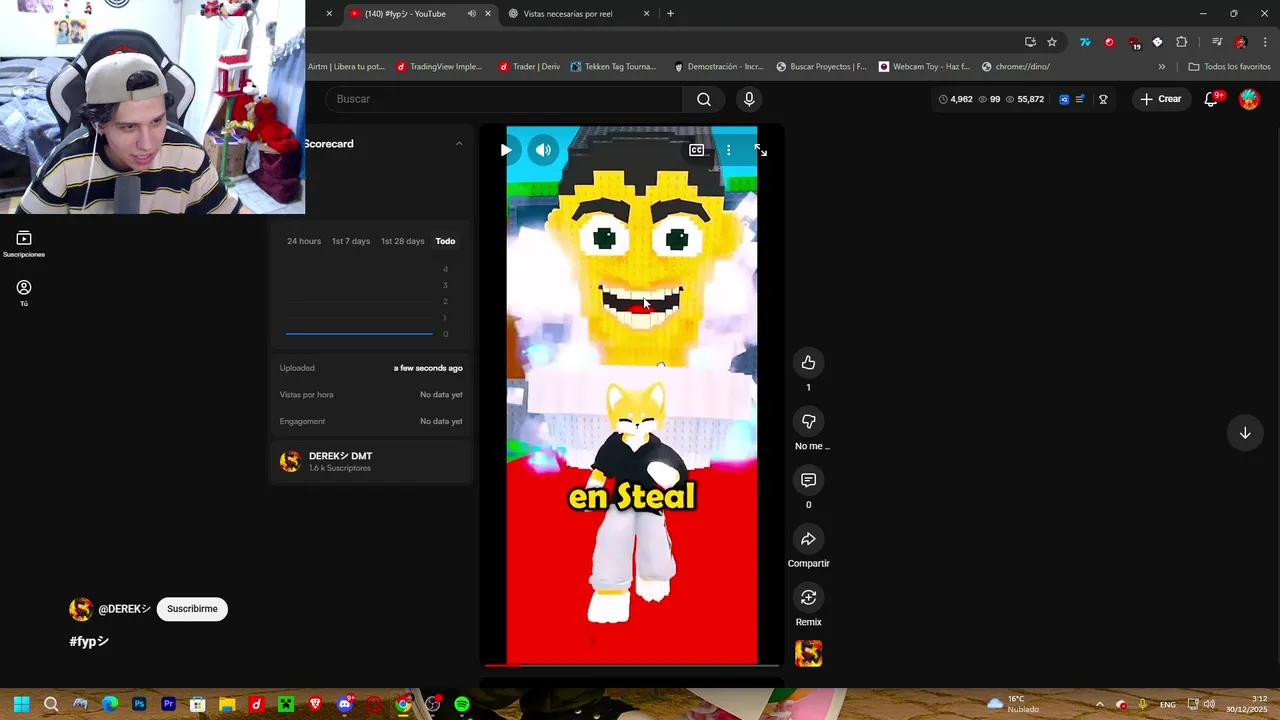Open the Webcam Toy bookmark
Screen dimensions: 1280x720
[x=924, y=67]
